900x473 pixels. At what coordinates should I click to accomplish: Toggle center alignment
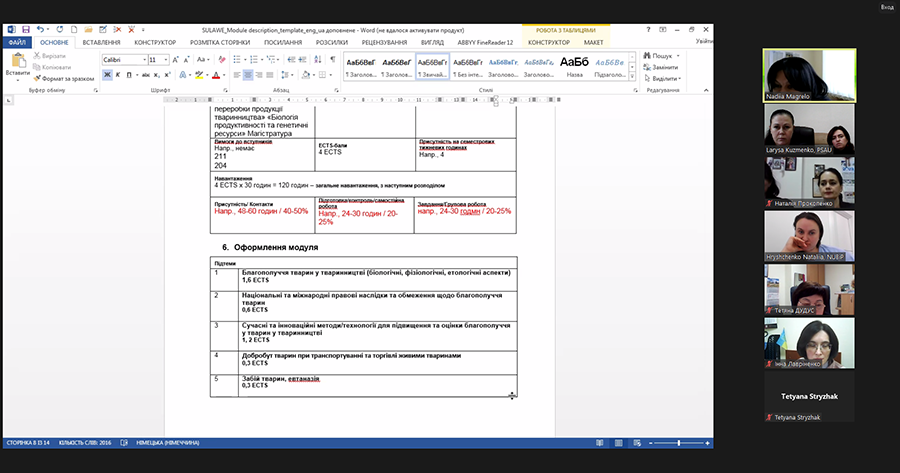(x=248, y=75)
